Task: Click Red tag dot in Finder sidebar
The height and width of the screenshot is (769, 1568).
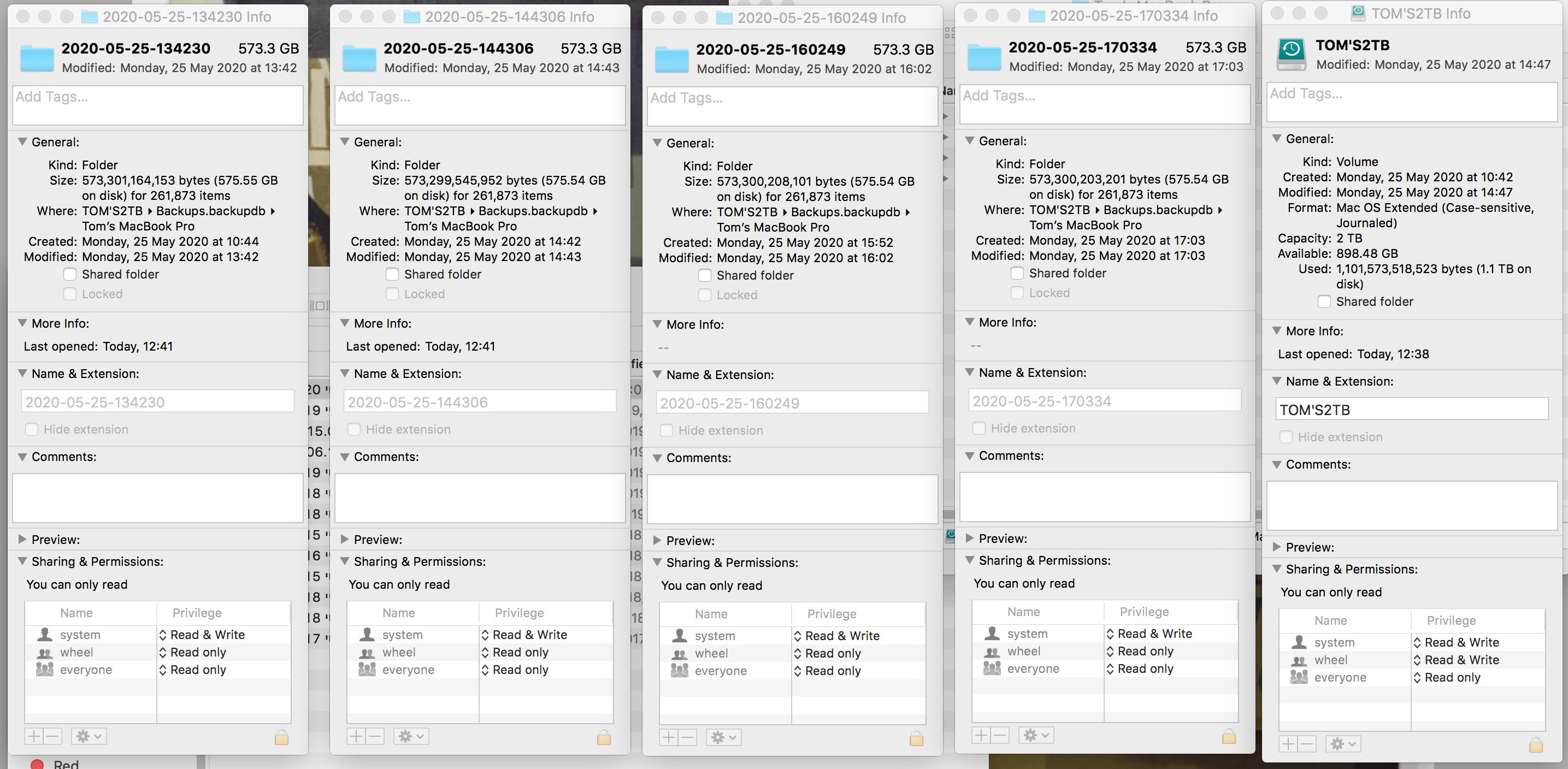Action: [37, 764]
